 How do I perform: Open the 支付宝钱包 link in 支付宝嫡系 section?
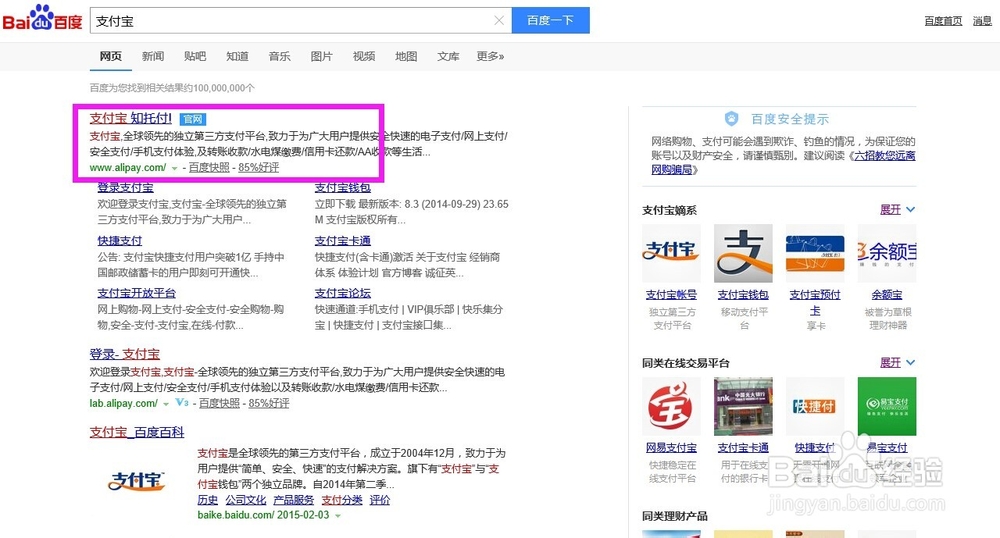[743, 294]
